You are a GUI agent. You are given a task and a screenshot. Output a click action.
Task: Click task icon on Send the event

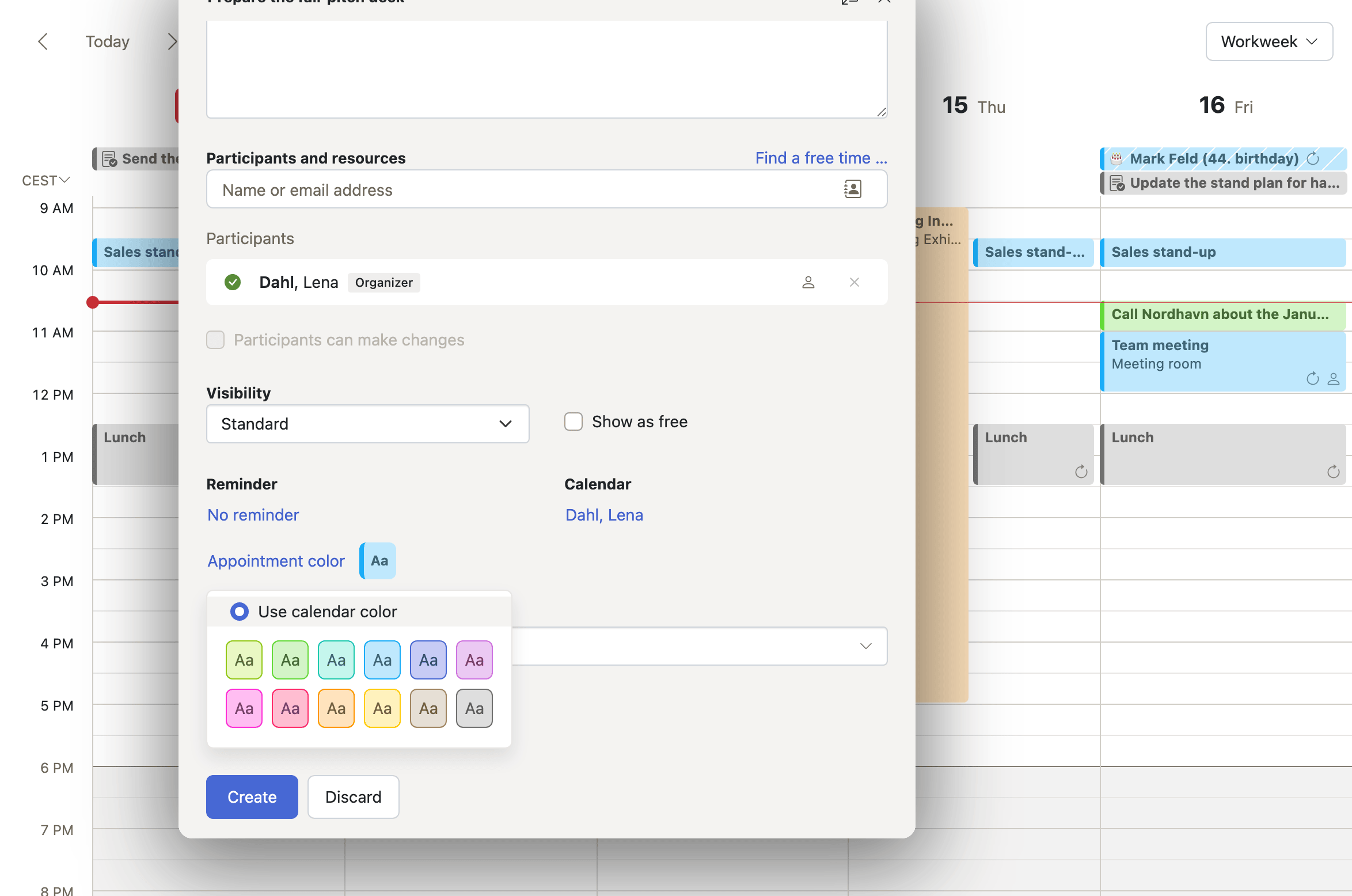coord(109,159)
